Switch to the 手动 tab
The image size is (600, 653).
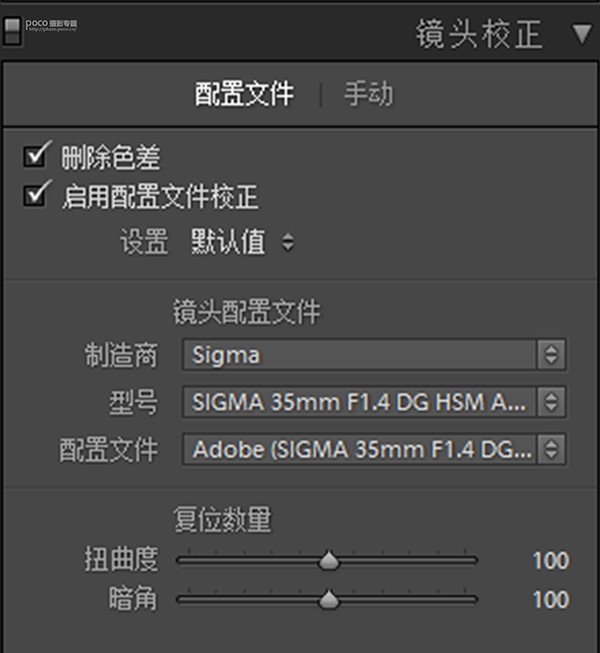click(368, 94)
